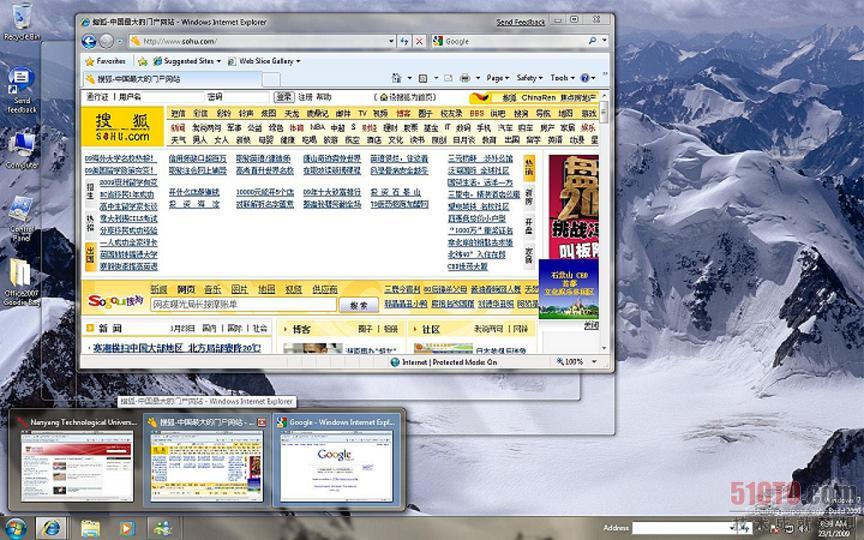
Task: Click the address bar showing www.sohu.com
Action: [257, 41]
